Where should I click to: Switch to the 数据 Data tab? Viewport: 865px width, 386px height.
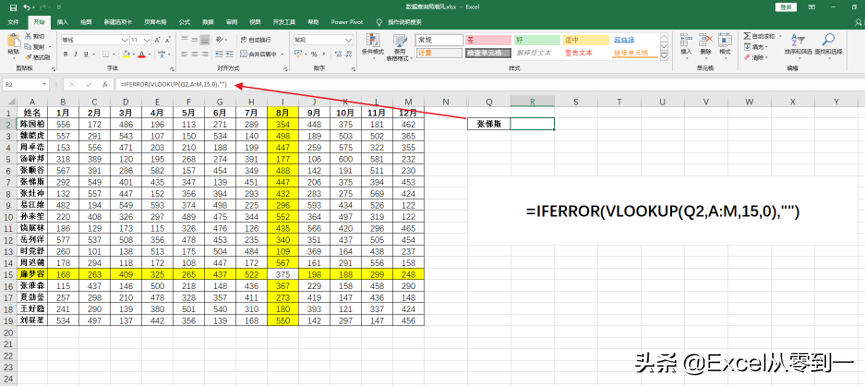coord(208,22)
